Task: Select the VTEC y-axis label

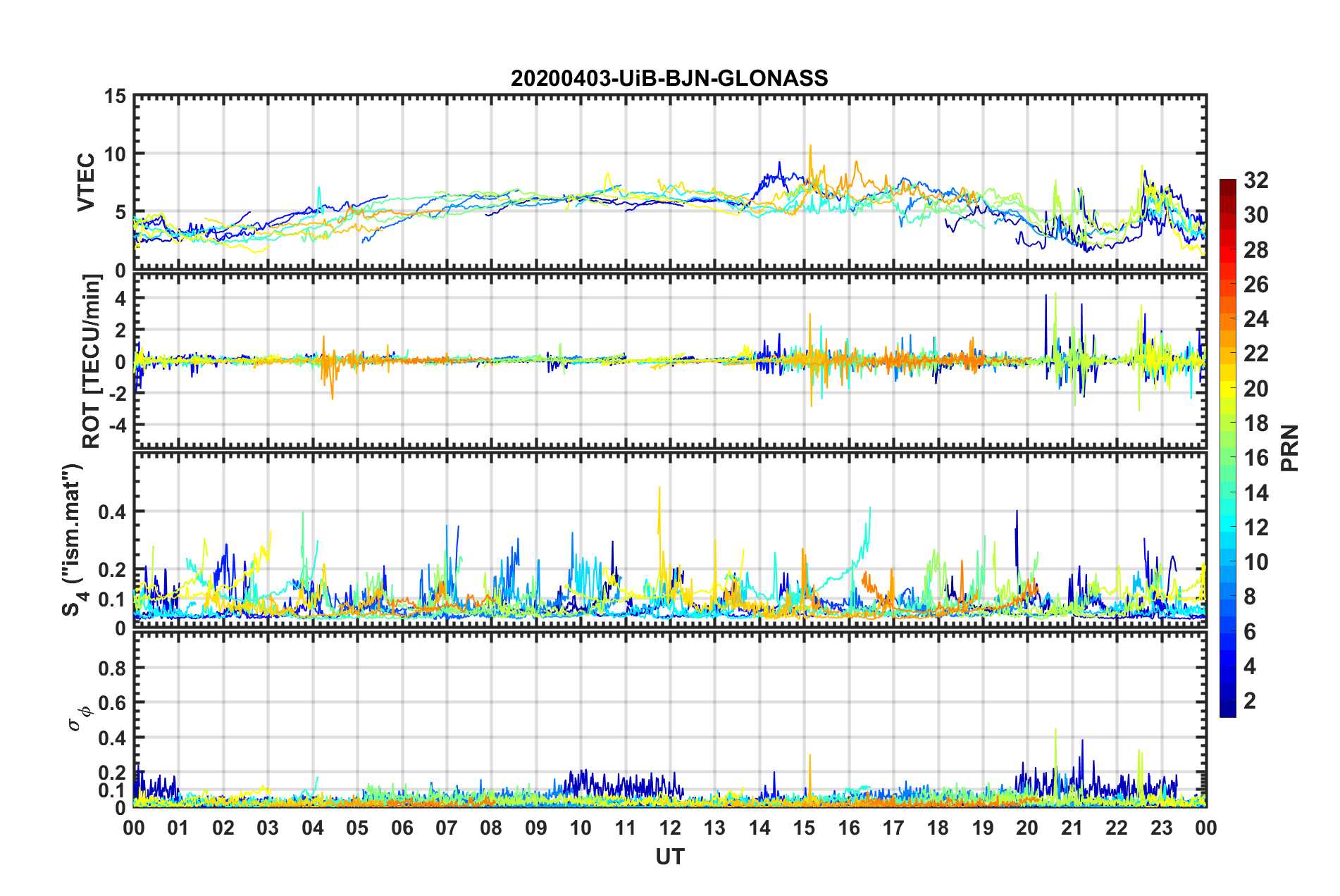Action: point(85,182)
